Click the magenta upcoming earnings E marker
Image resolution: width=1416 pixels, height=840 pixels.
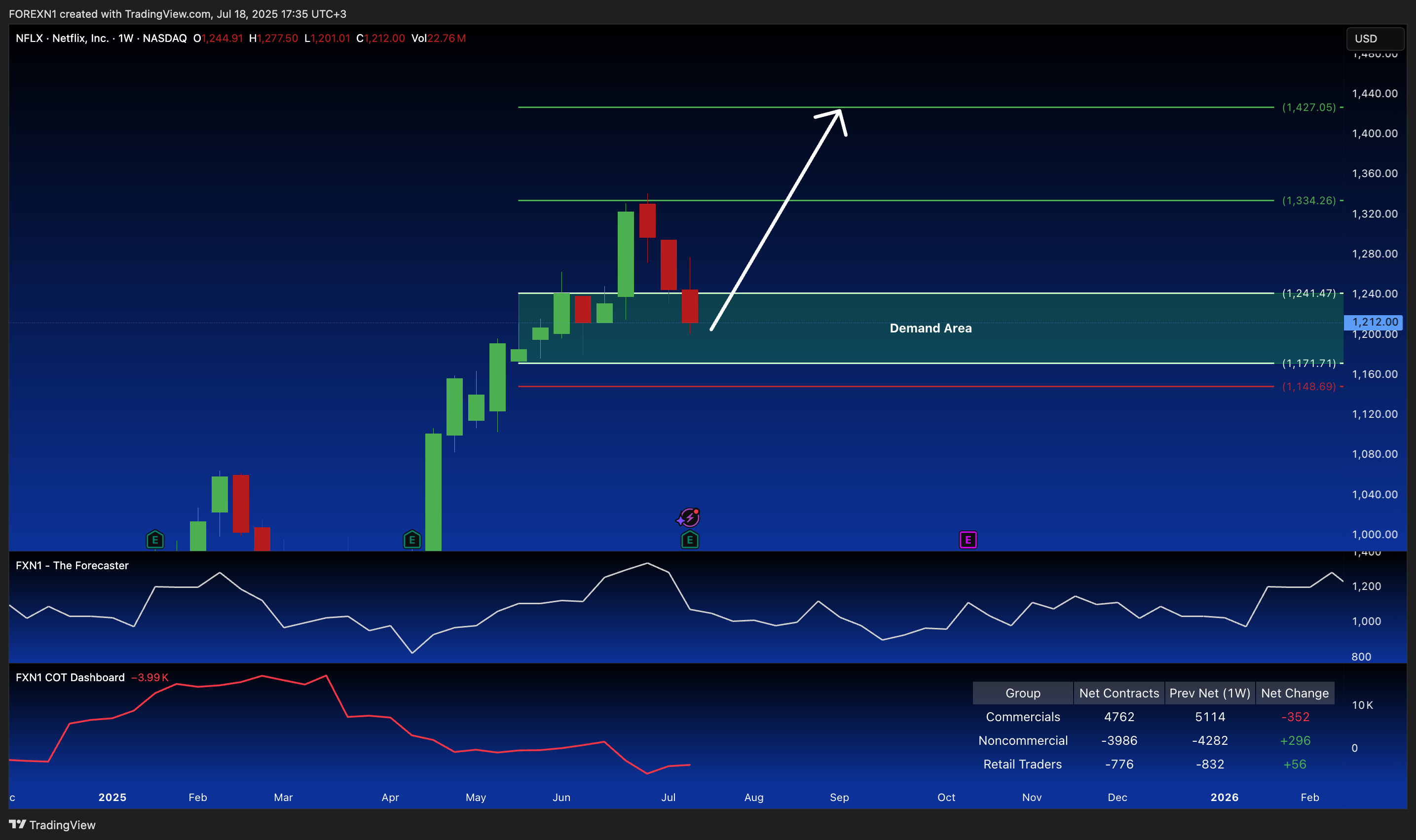coord(968,540)
